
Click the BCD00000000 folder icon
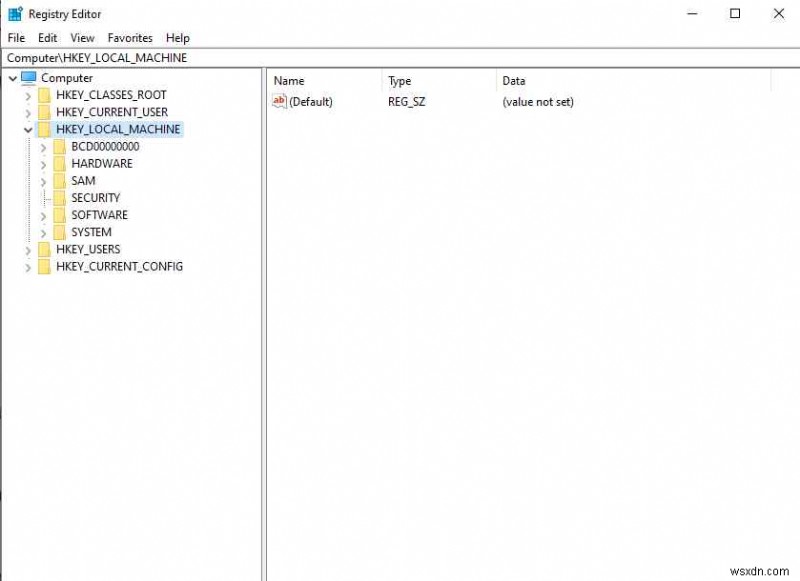point(58,146)
